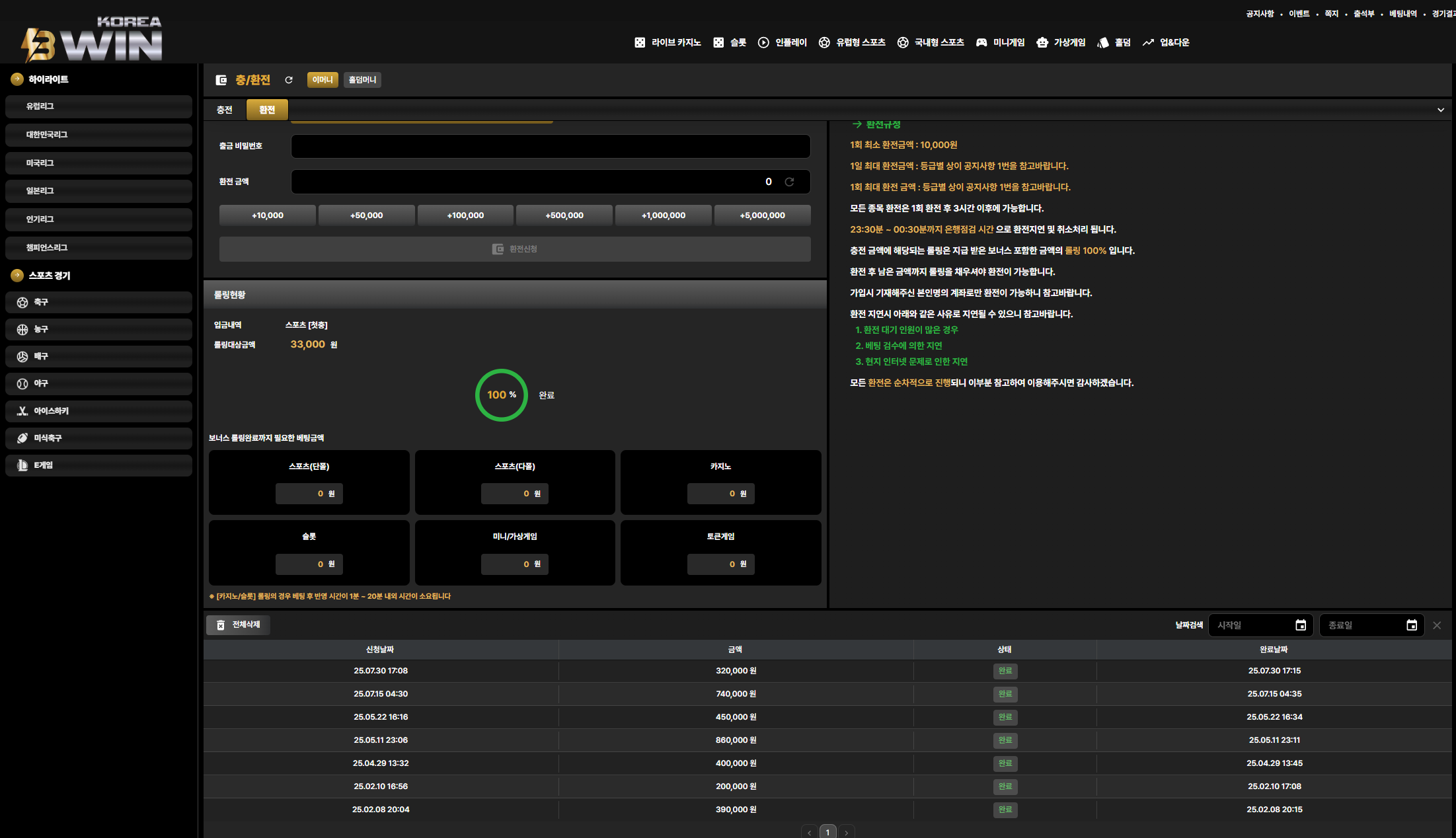The image size is (1456, 838).
Task: Expand the chevron at the tab bar's right end
Action: tap(1441, 110)
